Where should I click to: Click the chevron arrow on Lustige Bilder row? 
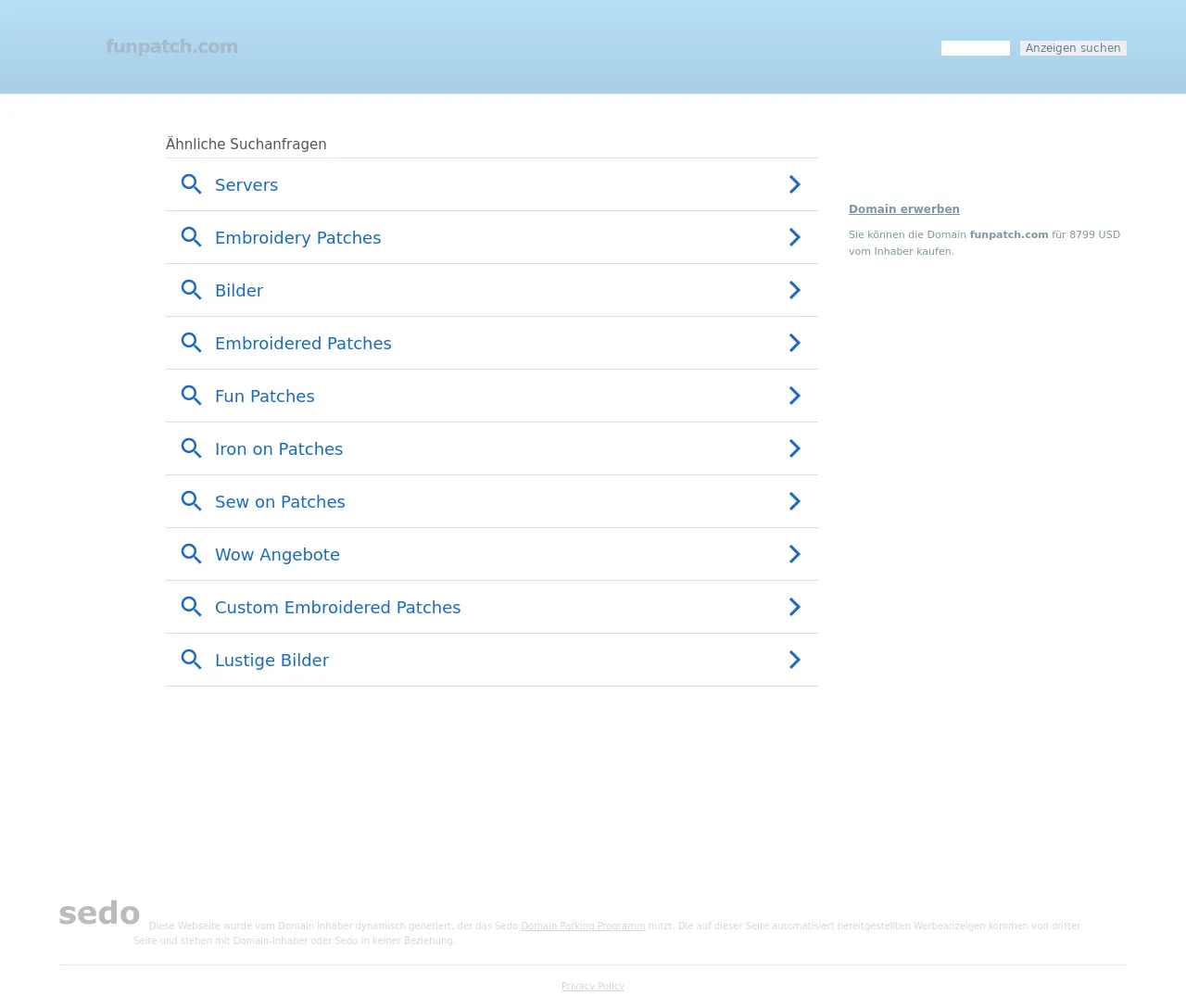pyautogui.click(x=795, y=660)
